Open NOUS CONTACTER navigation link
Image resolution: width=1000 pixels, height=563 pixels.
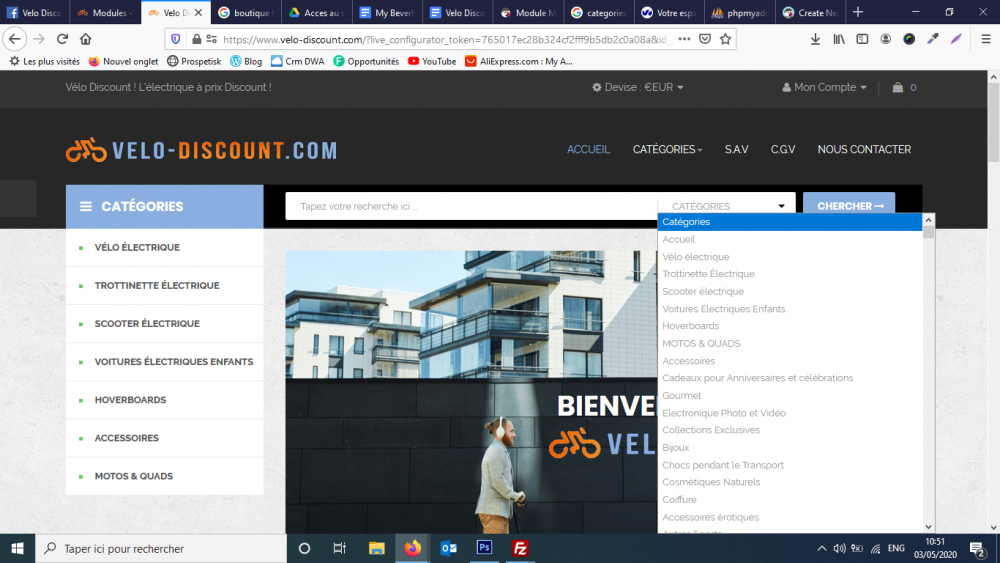[x=864, y=149]
